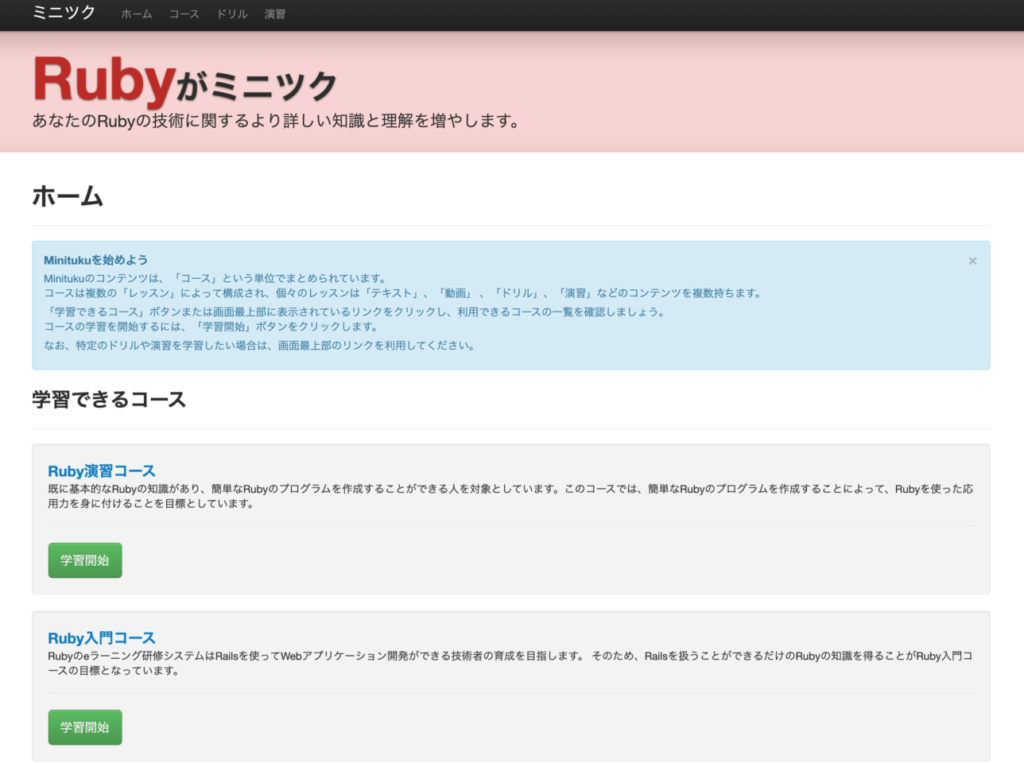
Task: Click the Minitukuを始めよう alert title
Action: click(95, 260)
